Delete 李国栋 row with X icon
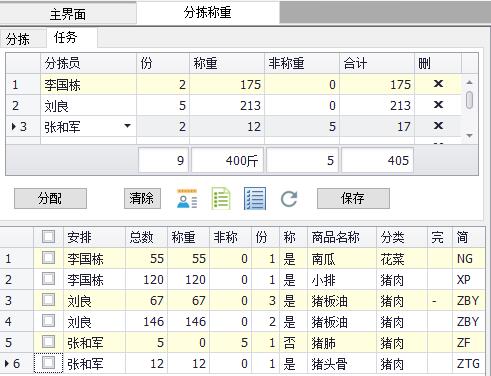 coord(438,84)
